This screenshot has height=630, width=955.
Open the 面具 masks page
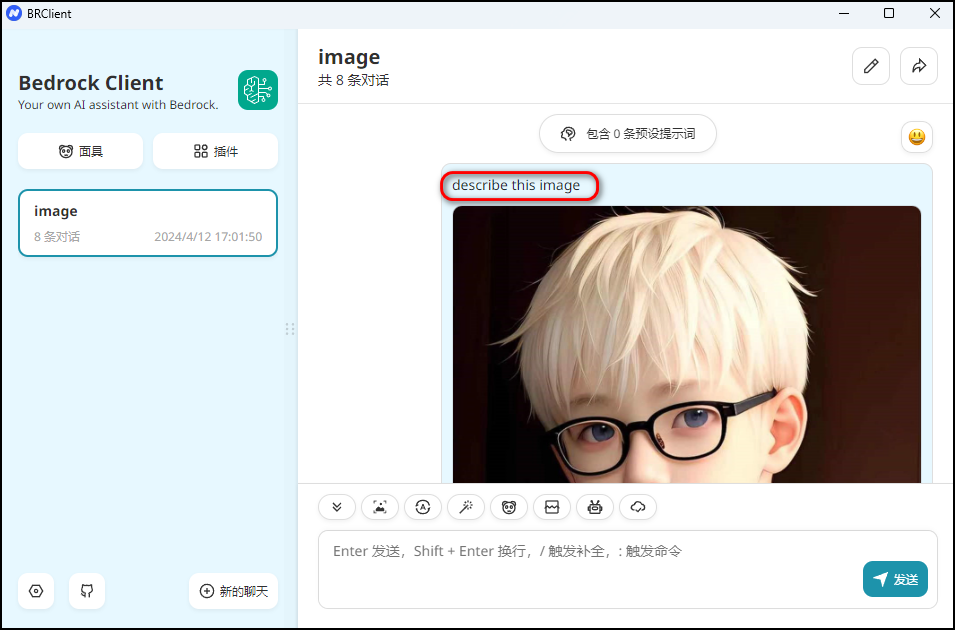(80, 151)
